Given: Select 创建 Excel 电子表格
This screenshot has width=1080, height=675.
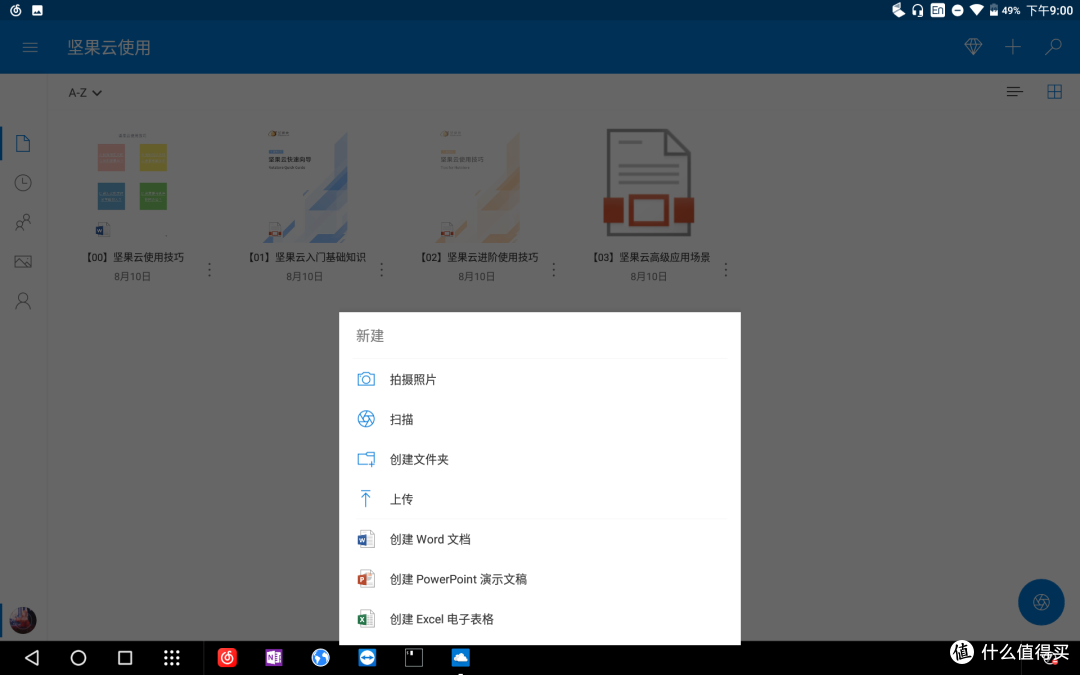Looking at the screenshot, I should click(x=539, y=619).
